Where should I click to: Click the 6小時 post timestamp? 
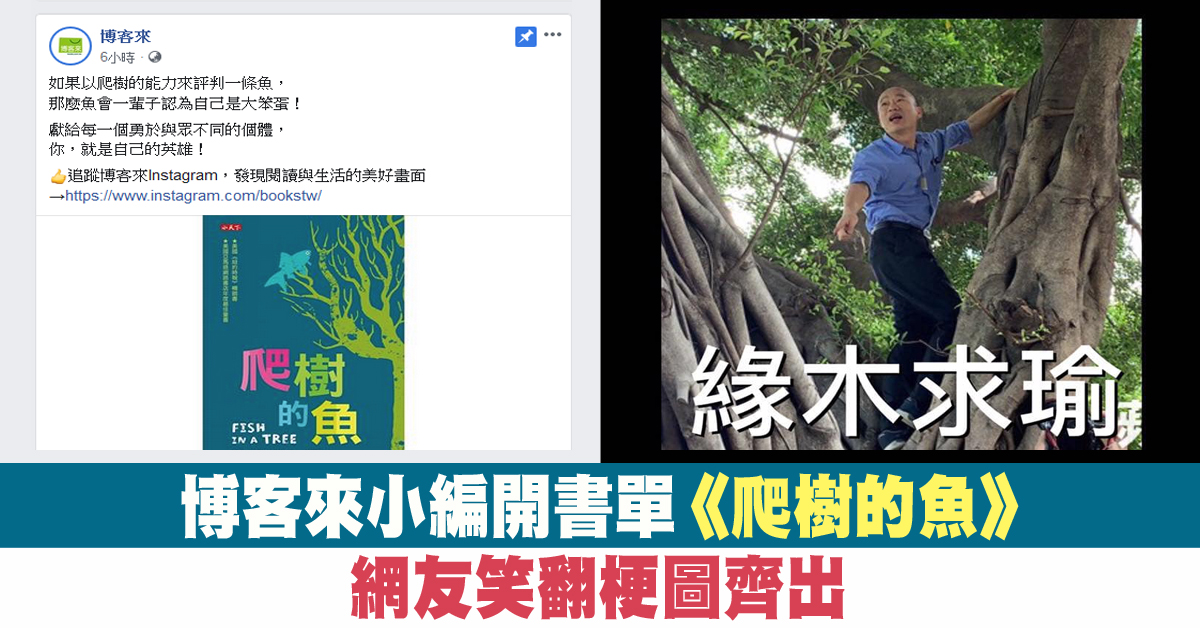pyautogui.click(x=118, y=57)
